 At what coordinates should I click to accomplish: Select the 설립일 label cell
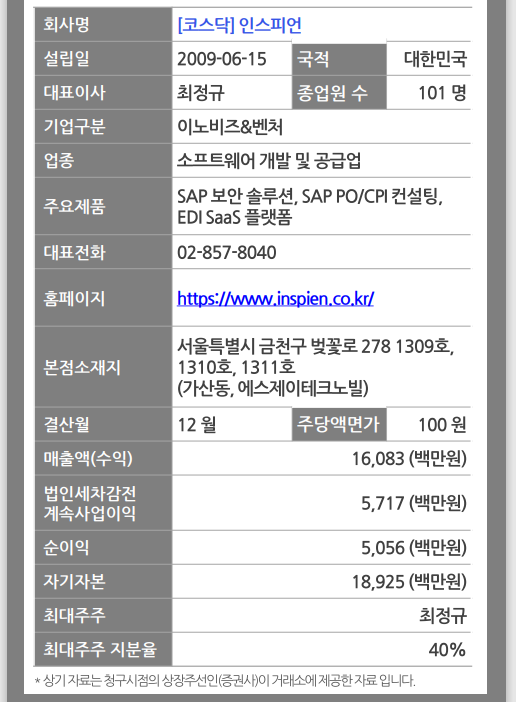[x=103, y=59]
